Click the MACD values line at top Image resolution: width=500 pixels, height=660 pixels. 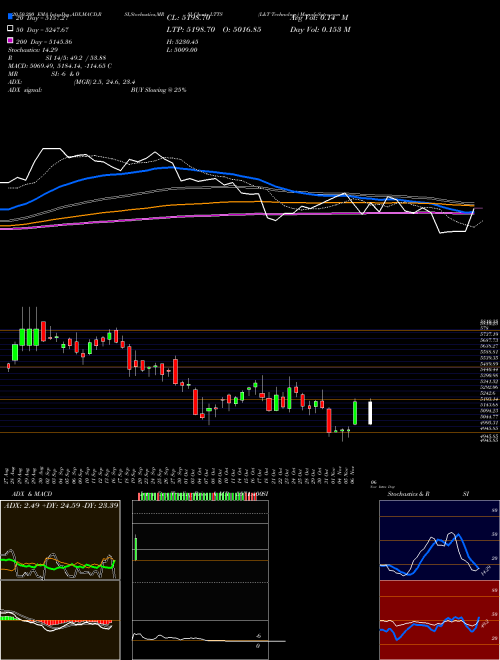[x=60, y=66]
